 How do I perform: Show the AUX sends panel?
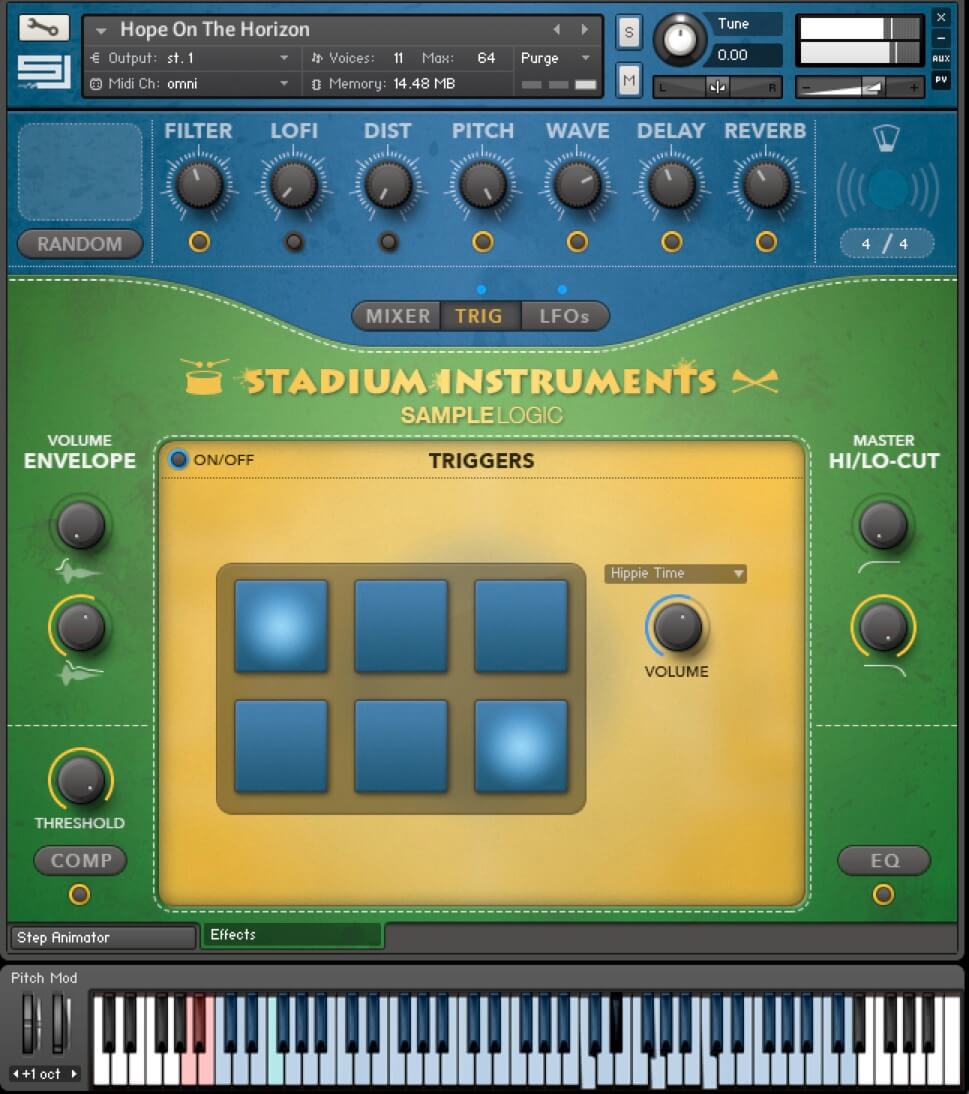(x=940, y=59)
